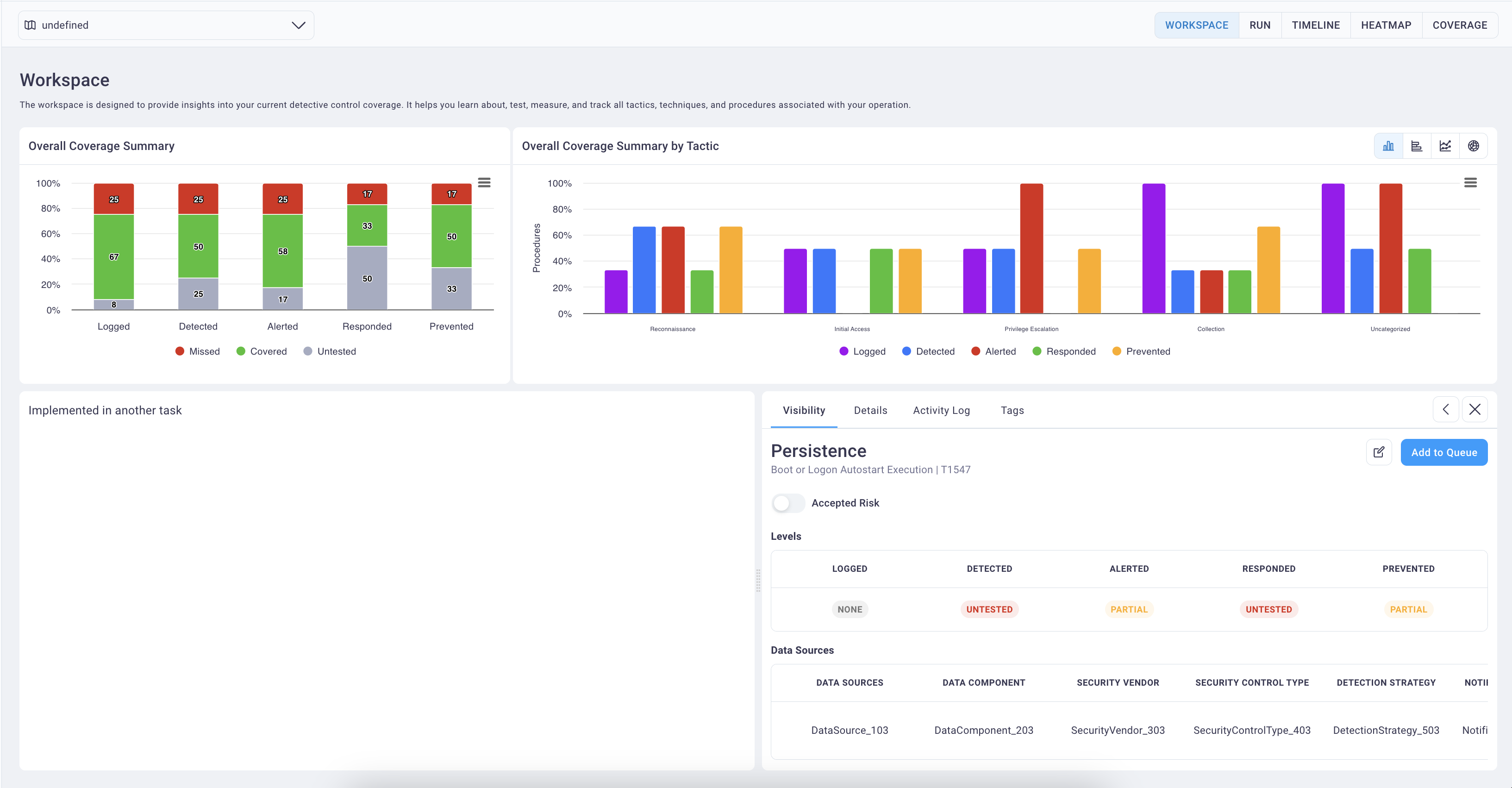Toggle Logged series in tactic legend
The height and width of the screenshot is (788, 1512).
[x=862, y=351]
